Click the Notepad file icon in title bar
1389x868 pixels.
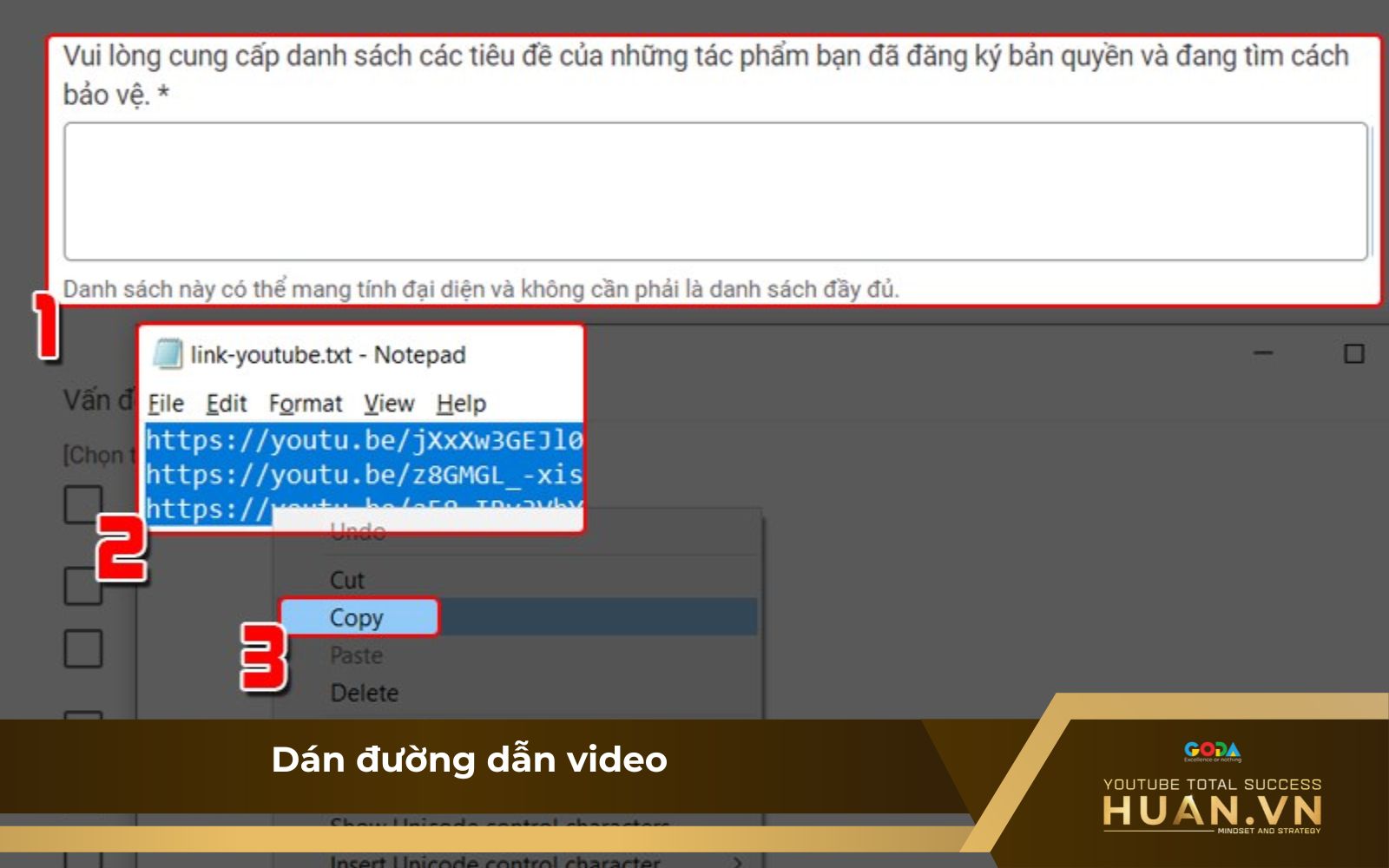(x=167, y=355)
